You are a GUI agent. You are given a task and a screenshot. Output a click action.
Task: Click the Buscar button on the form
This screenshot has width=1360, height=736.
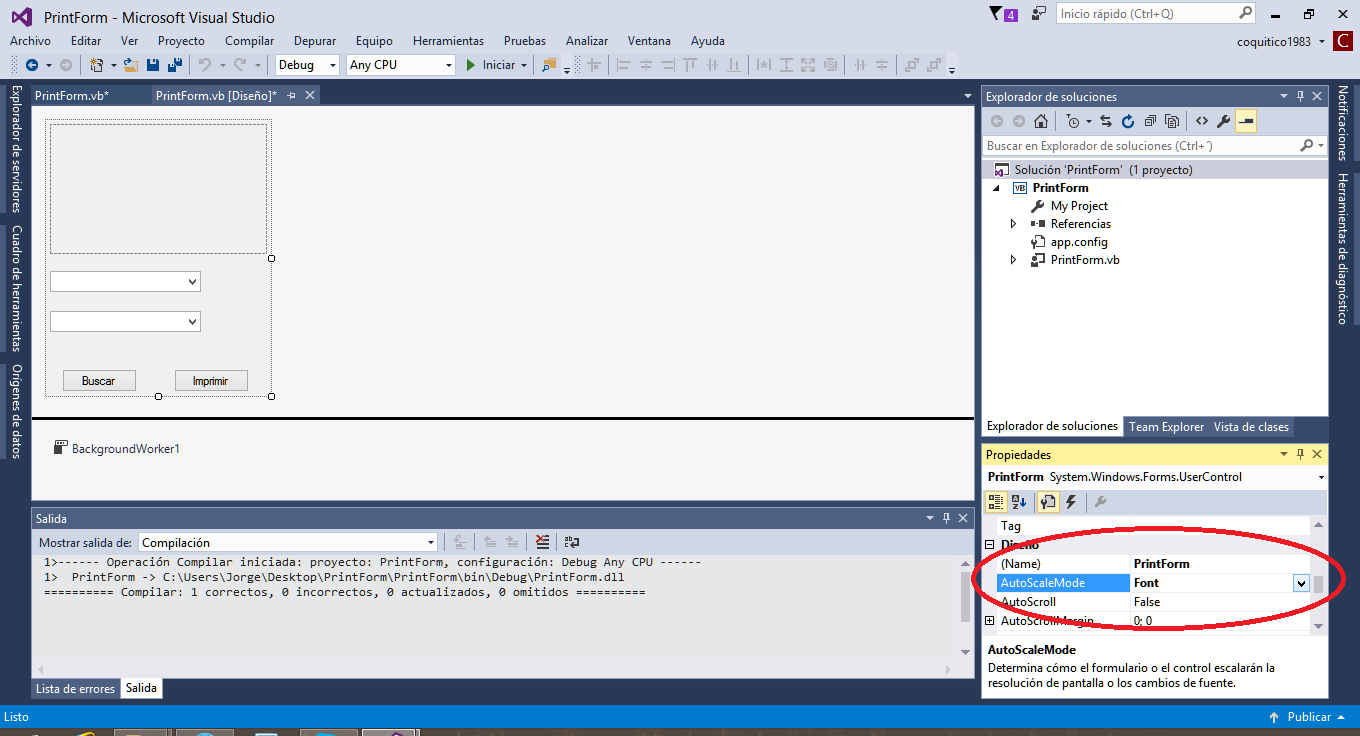(98, 380)
